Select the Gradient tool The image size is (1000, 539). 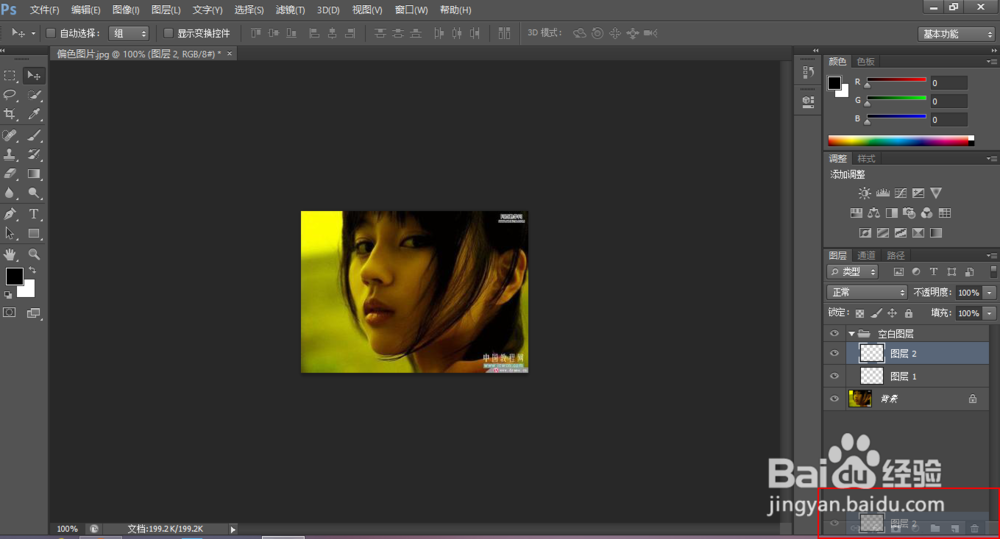[34, 174]
